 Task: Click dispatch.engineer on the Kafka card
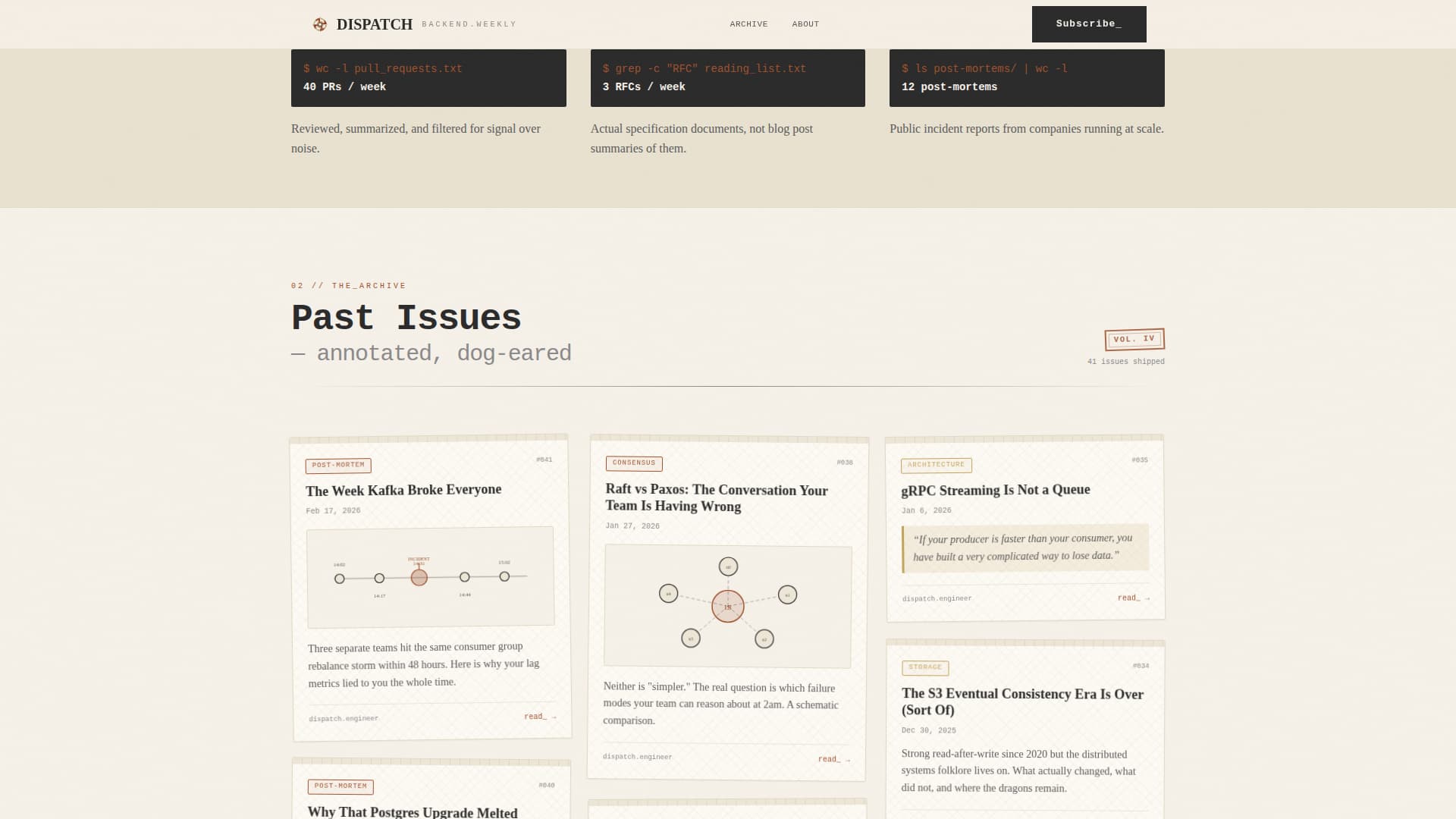tap(344, 719)
